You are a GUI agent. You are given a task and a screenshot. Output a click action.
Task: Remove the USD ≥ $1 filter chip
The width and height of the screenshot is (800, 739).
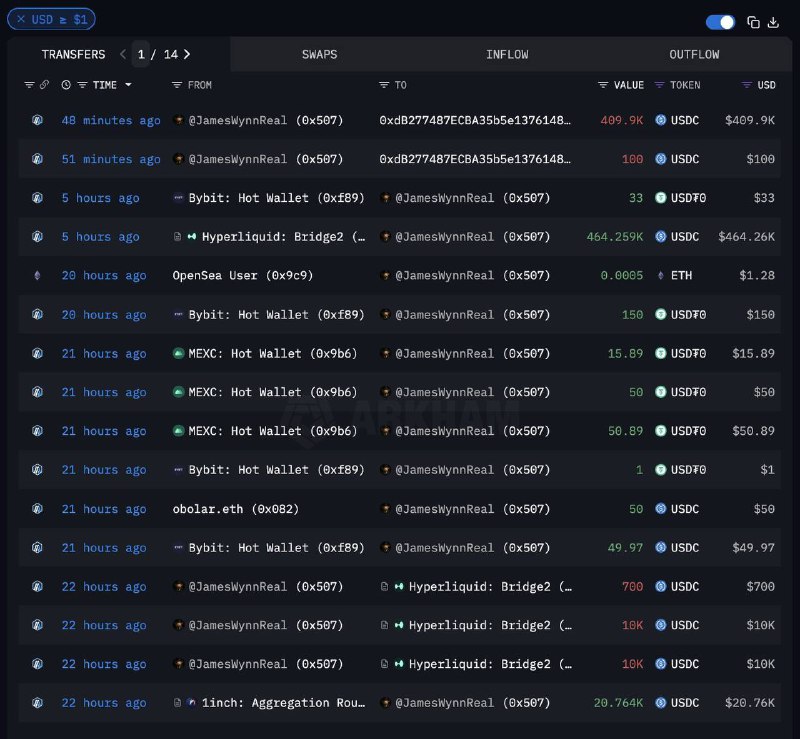21,19
